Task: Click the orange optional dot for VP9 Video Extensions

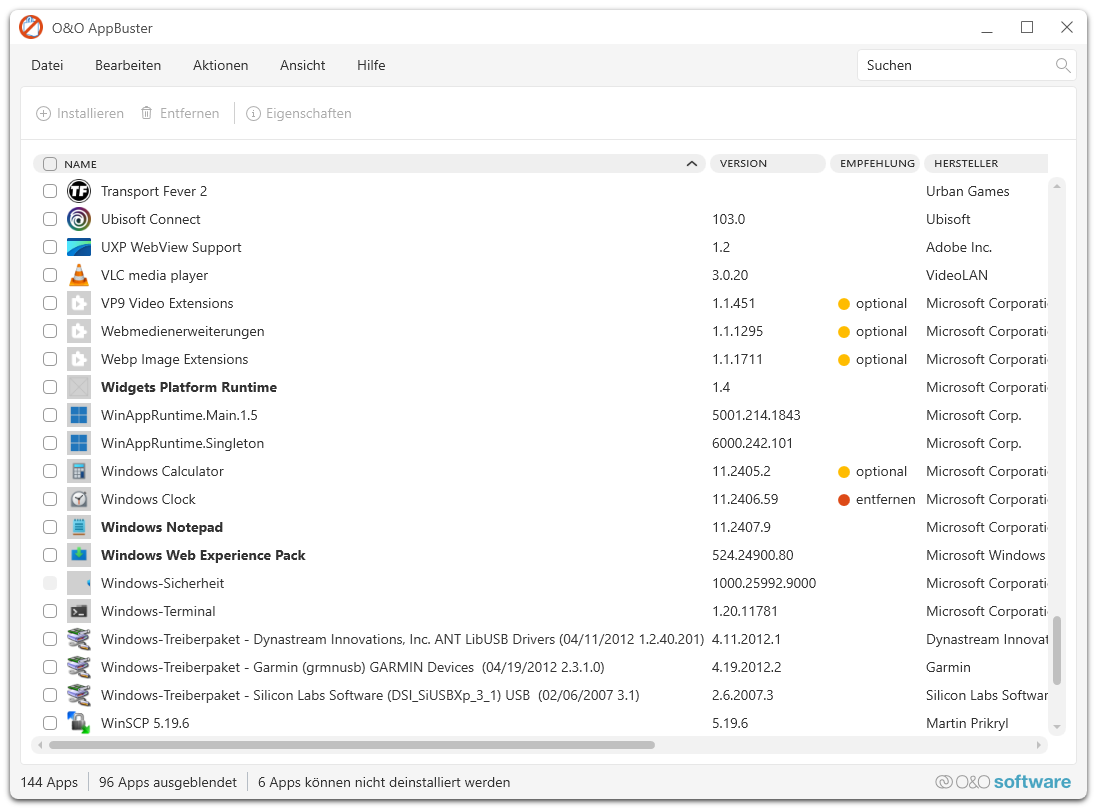Action: click(844, 304)
